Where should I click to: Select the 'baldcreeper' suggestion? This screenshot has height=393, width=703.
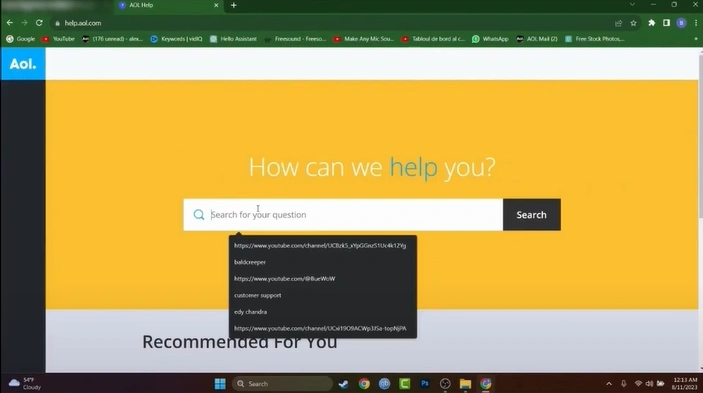click(250, 262)
